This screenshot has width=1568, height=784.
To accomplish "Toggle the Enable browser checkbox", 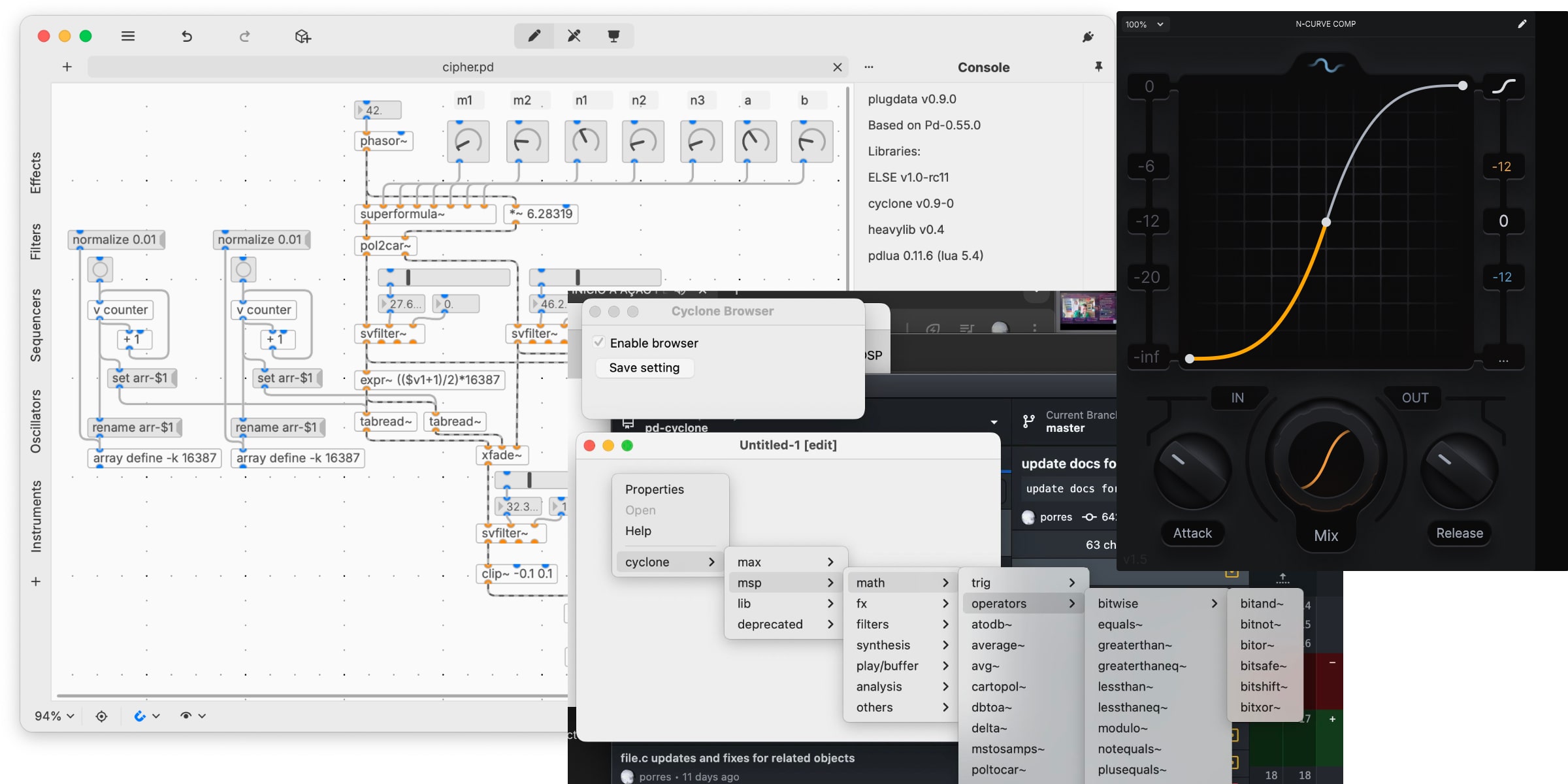I will [598, 342].
